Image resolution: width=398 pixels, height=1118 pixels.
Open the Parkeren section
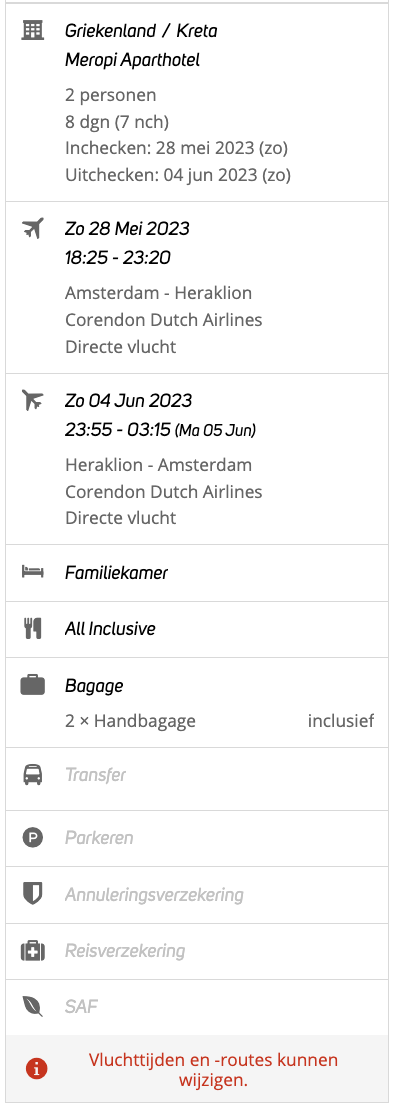click(x=199, y=838)
